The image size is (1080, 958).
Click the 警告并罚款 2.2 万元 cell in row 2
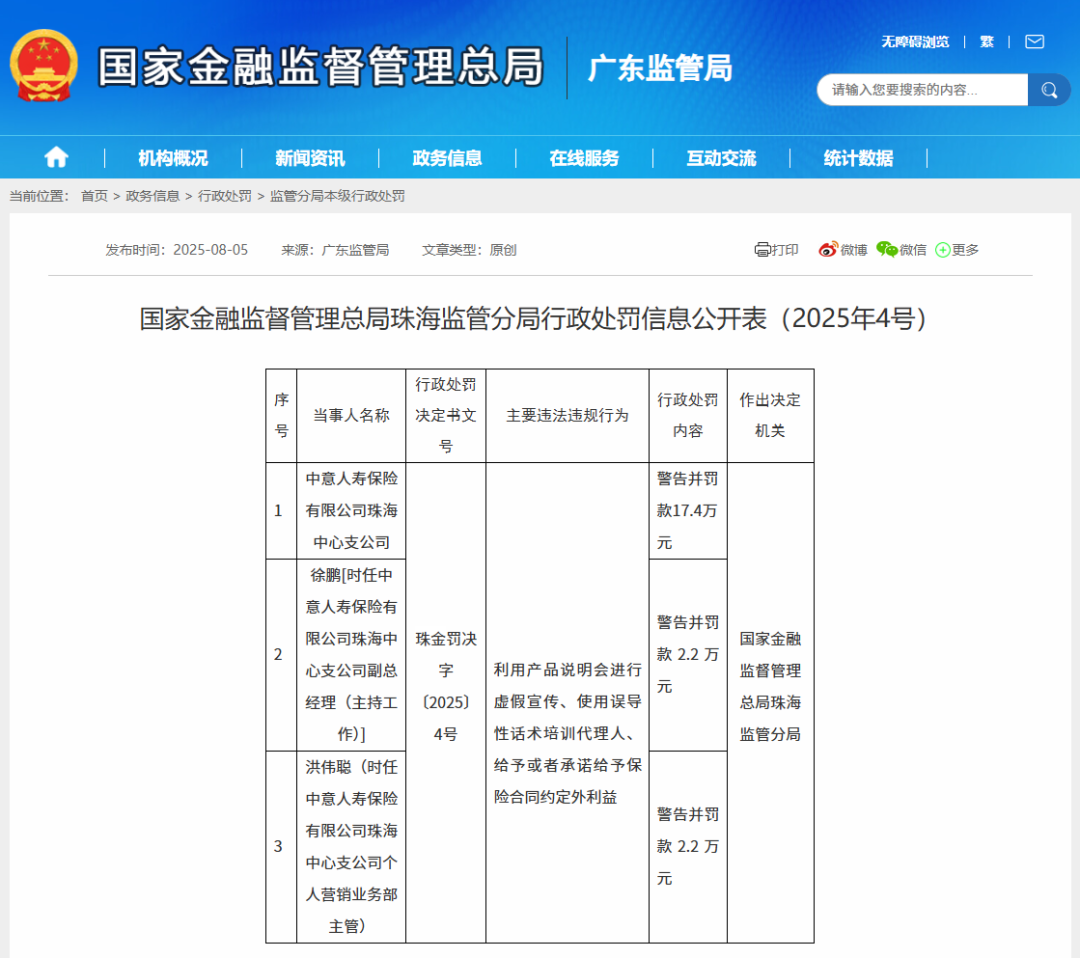point(688,654)
